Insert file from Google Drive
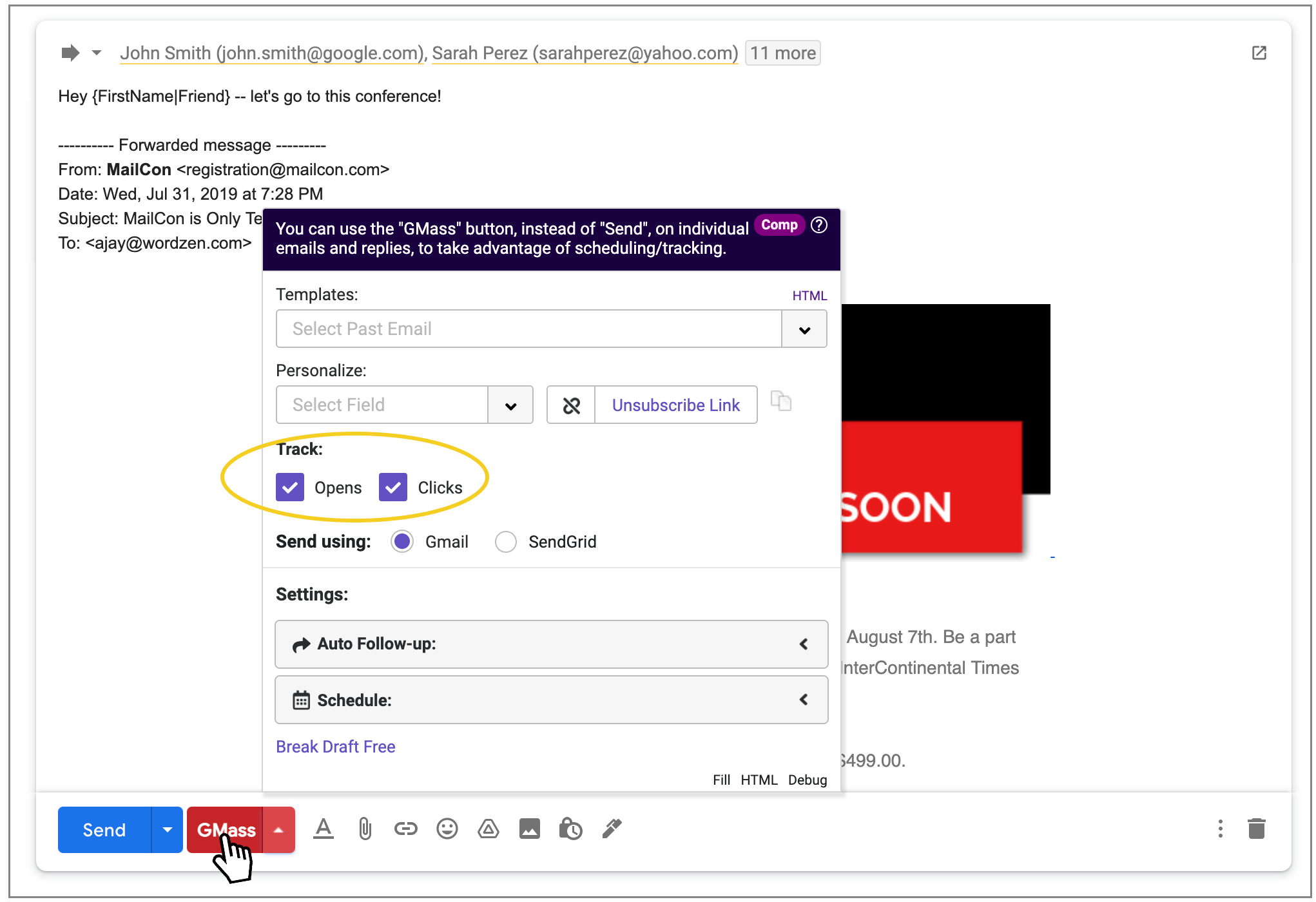The image size is (1316, 902). 489,829
